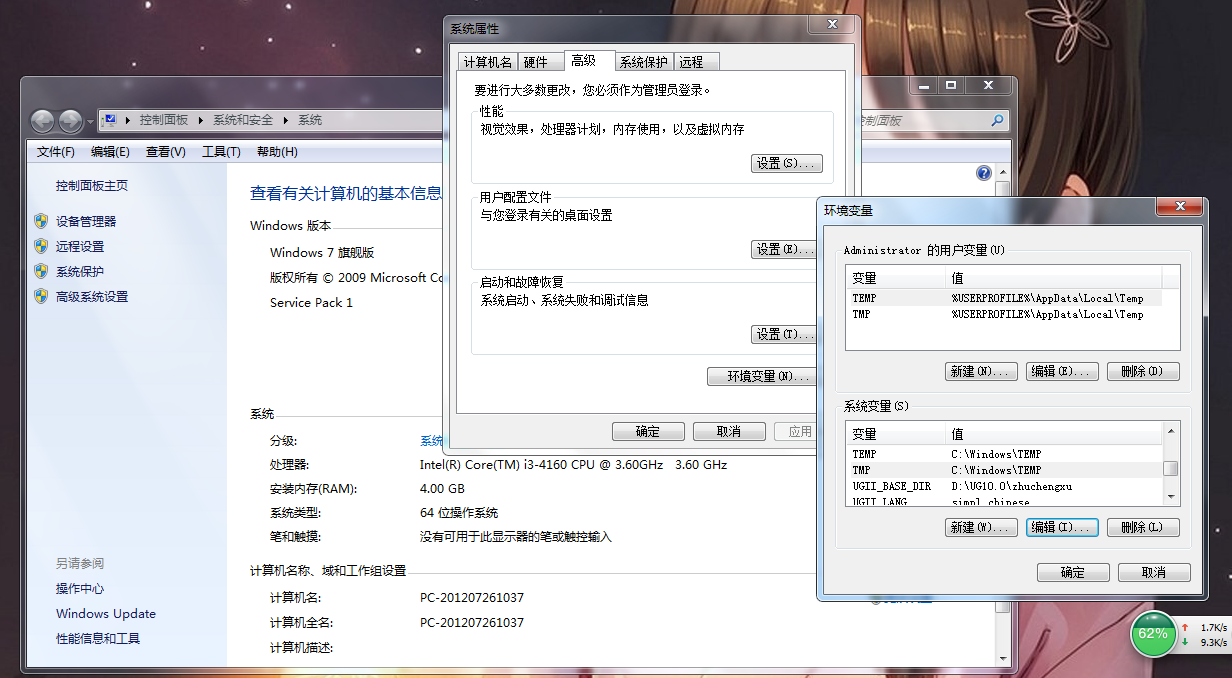This screenshot has width=1232, height=678.
Task: Open 操作中心 link
Action: pos(80,589)
